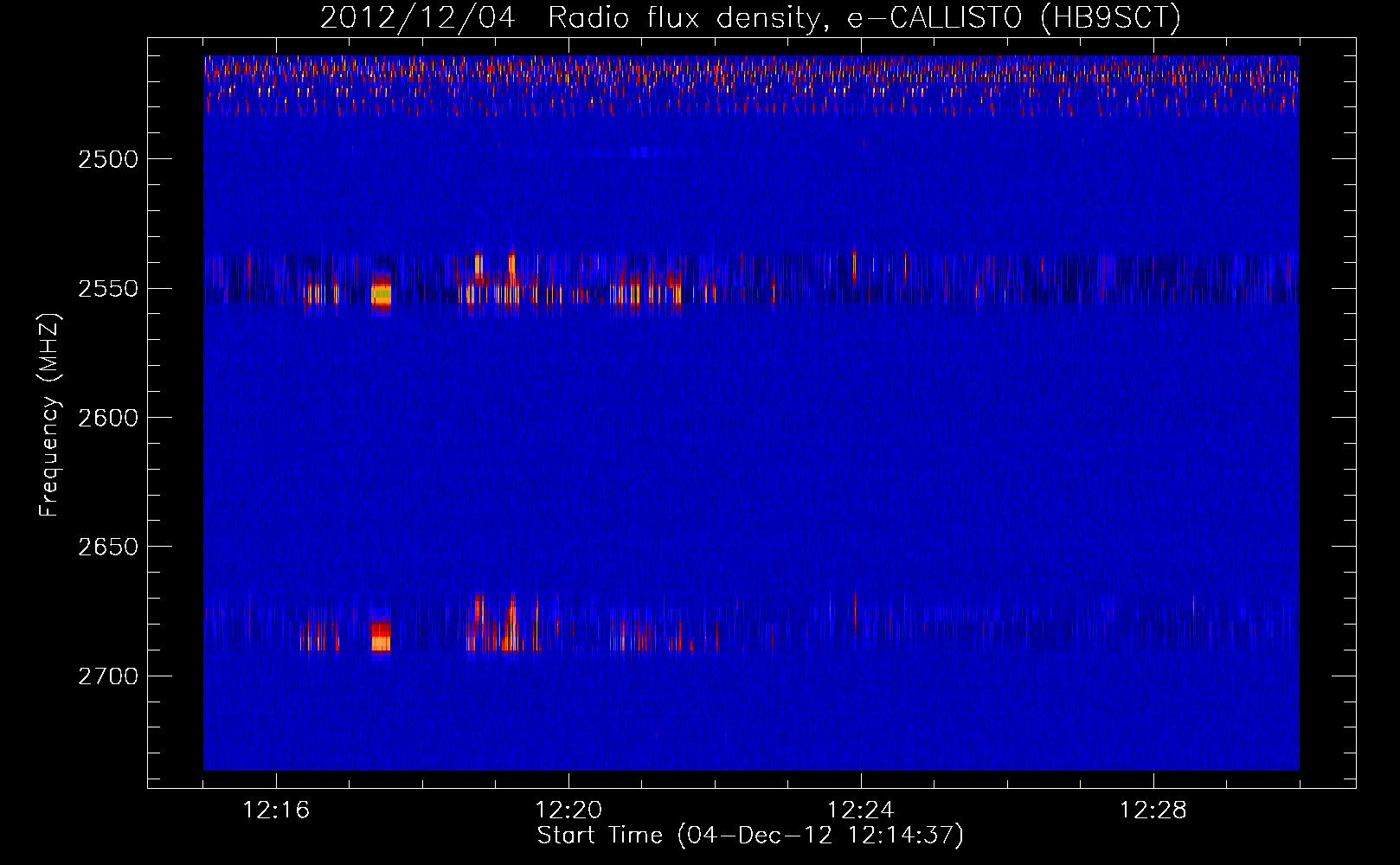
Task: Click the 2550 frequency tick label
Action: click(x=108, y=289)
